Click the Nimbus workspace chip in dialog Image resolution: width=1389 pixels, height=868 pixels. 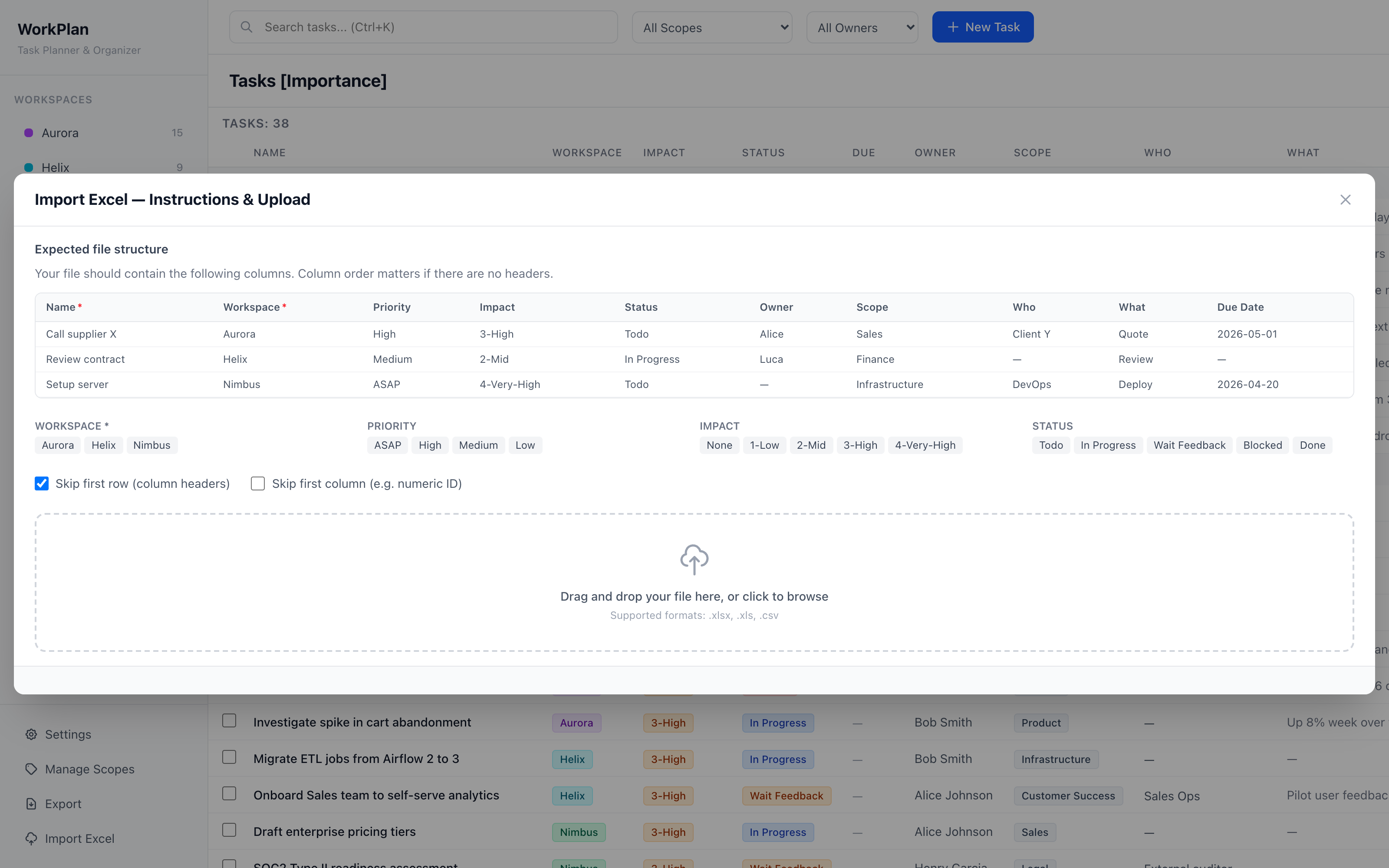point(151,445)
